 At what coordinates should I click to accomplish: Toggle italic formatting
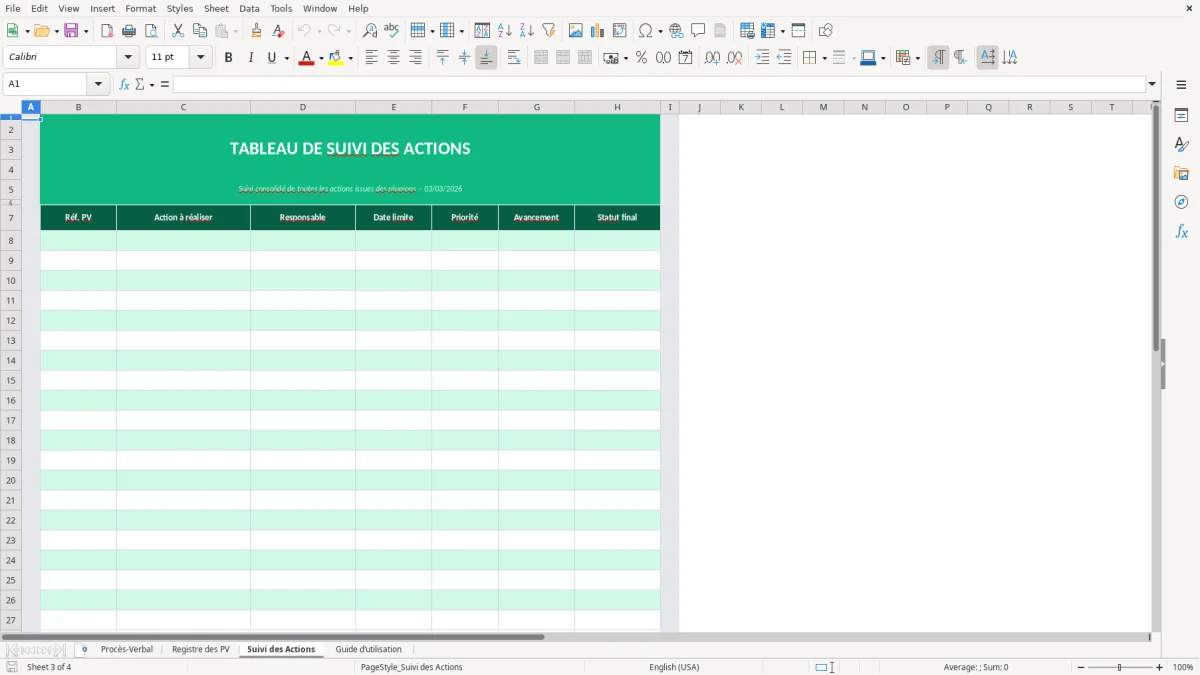(251, 57)
